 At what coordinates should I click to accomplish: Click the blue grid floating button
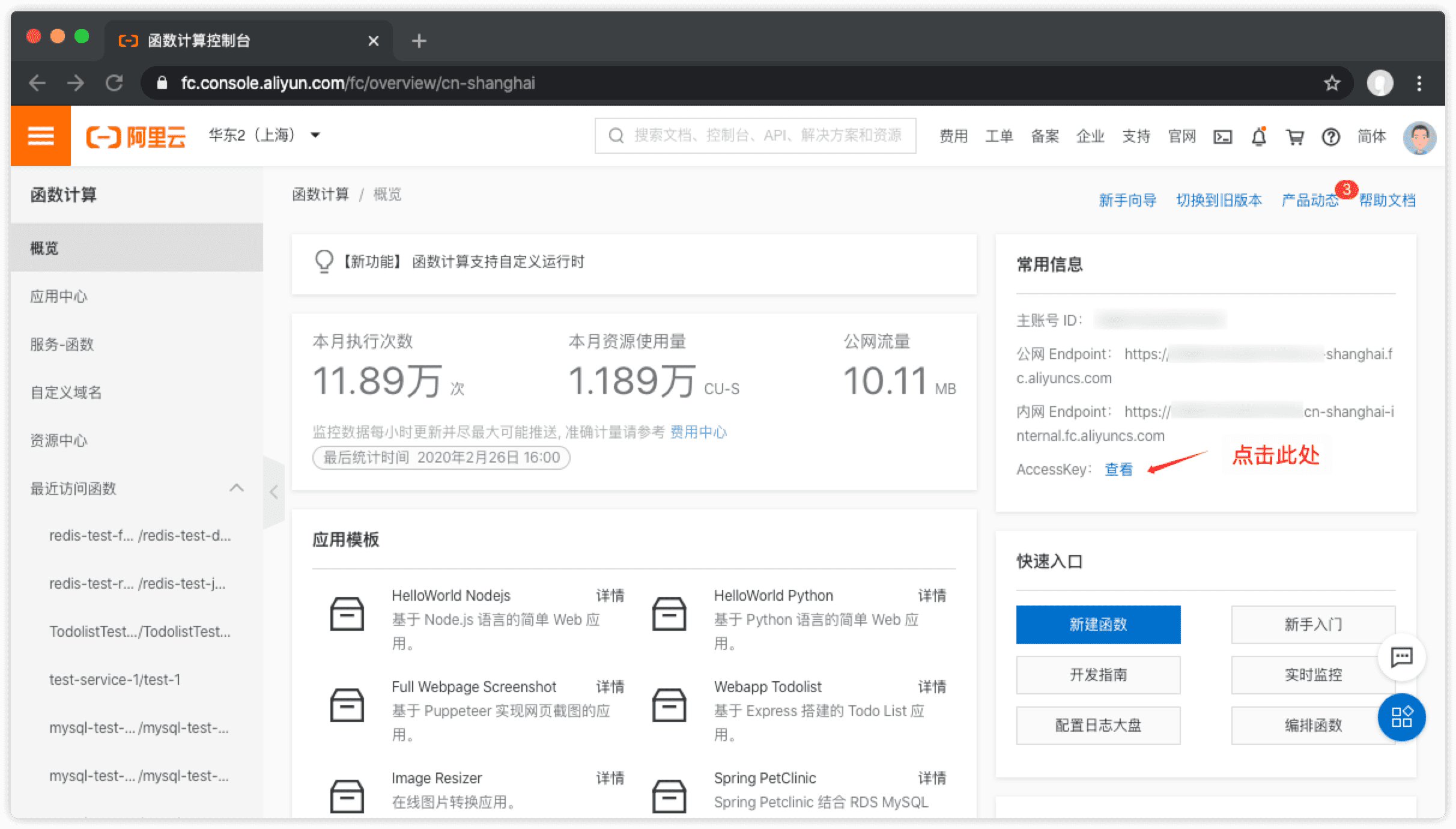1402,717
